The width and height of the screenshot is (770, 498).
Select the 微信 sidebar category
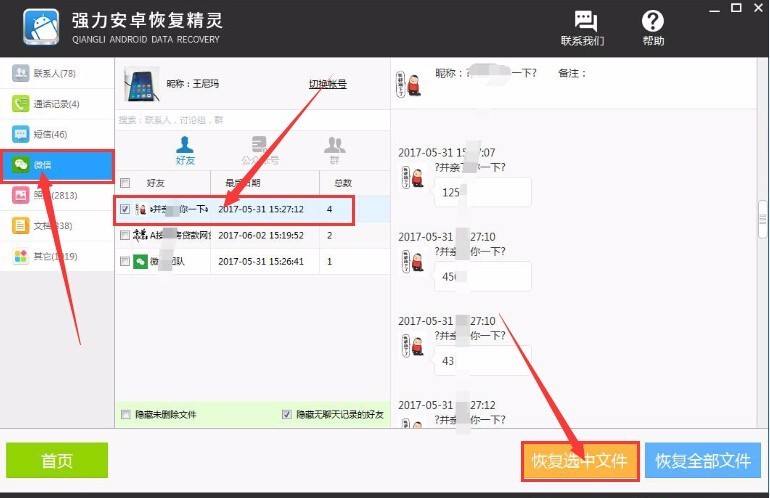pyautogui.click(x=57, y=165)
